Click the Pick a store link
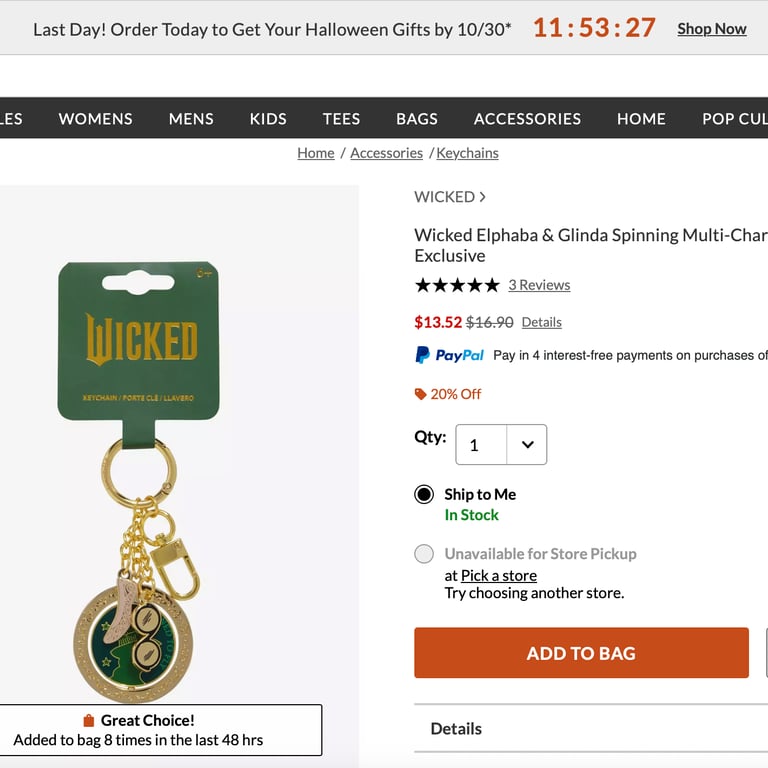 click(499, 575)
